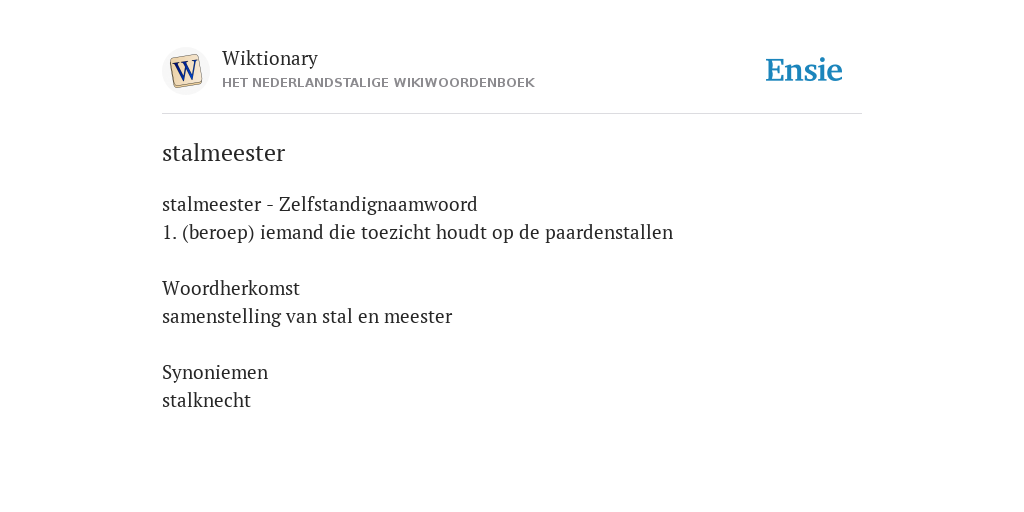Click the Wiktionary W tile logo icon

tap(186, 71)
